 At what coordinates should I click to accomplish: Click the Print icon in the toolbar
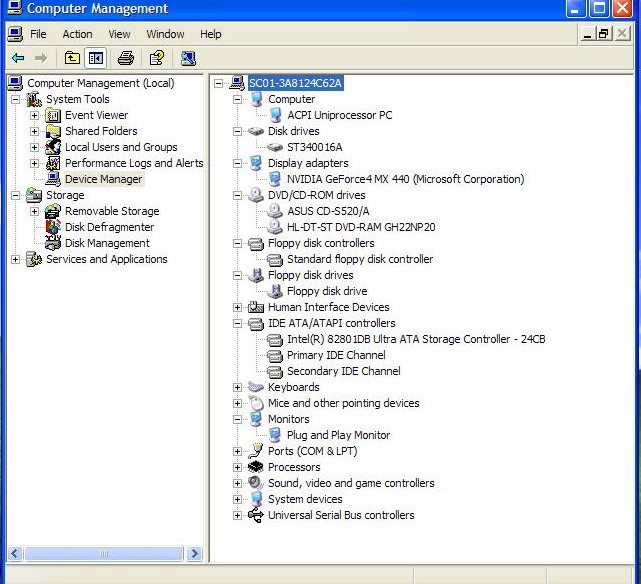click(x=126, y=58)
